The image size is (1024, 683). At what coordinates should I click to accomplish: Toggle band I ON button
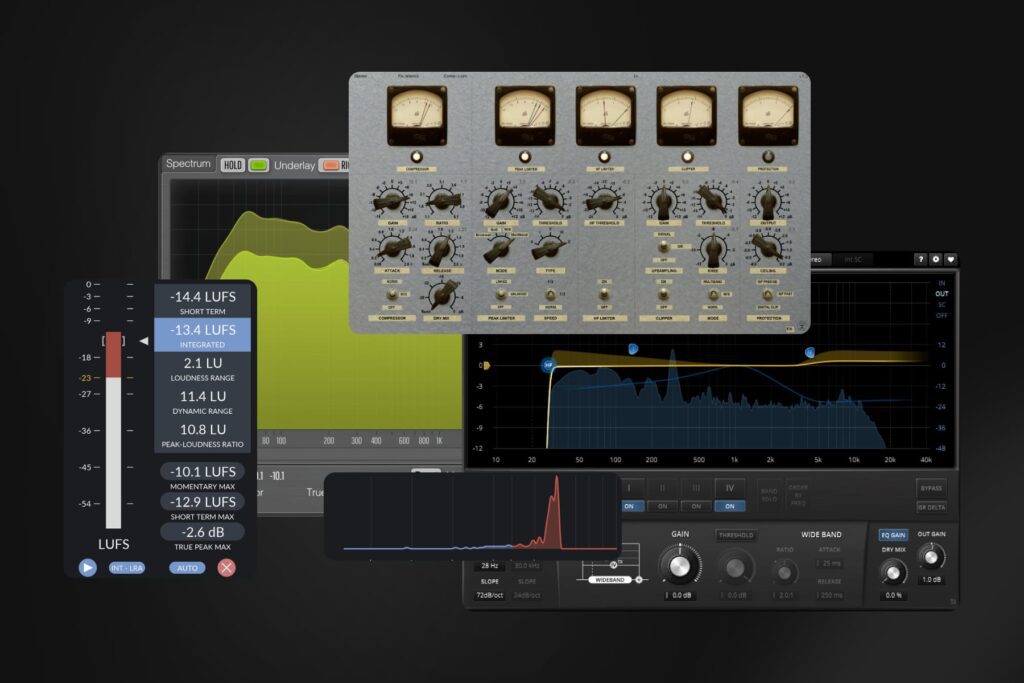click(631, 506)
